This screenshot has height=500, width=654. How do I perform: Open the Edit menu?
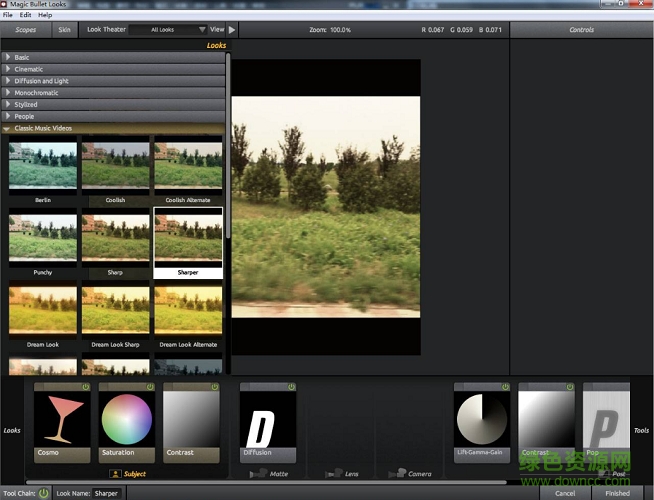click(25, 15)
